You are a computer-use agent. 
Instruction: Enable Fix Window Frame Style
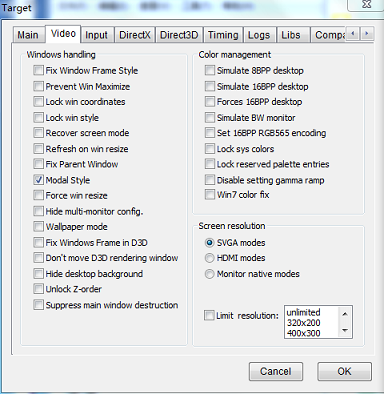click(38, 70)
